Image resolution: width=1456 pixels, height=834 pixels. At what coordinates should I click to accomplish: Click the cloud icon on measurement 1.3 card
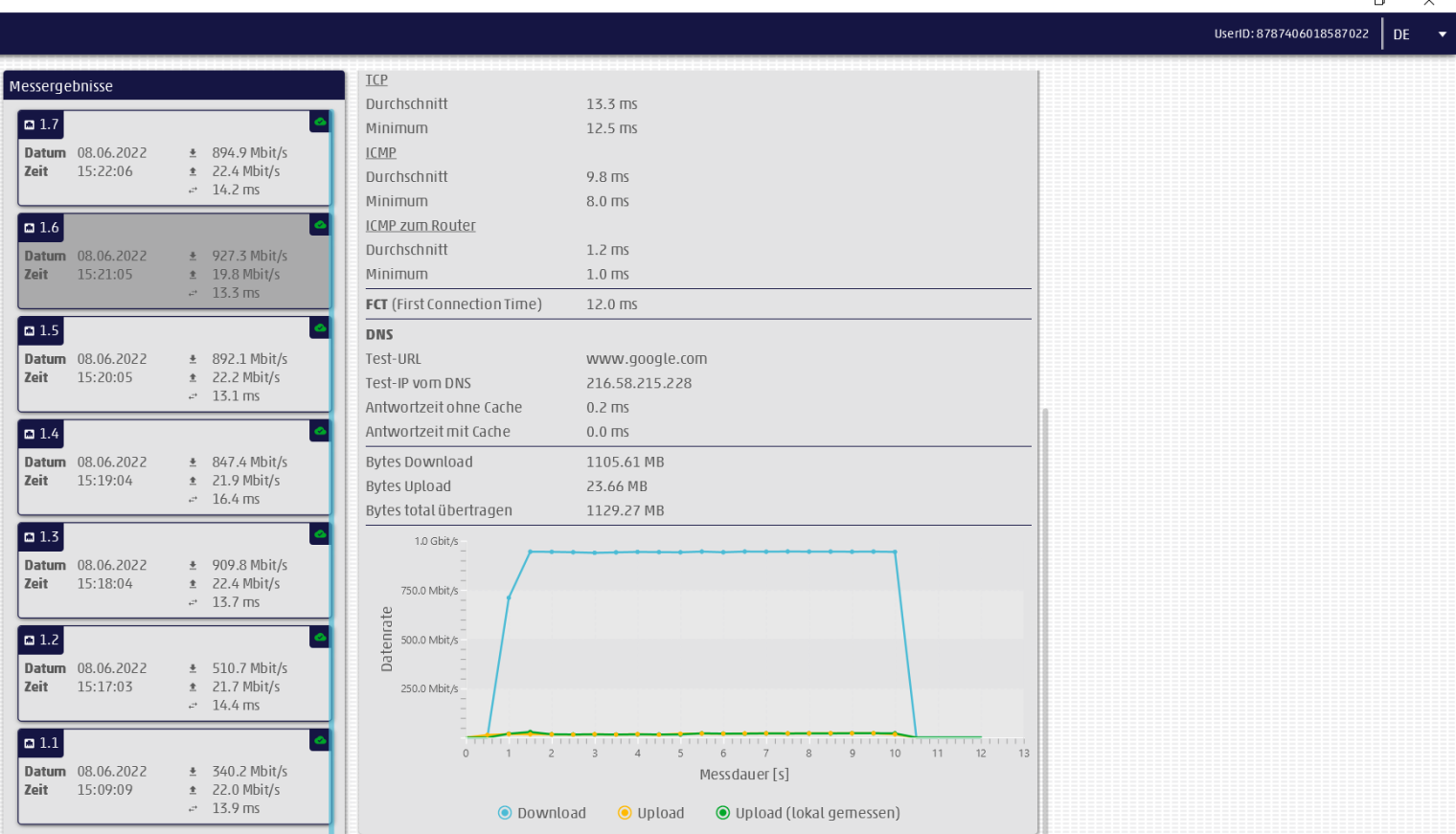click(320, 534)
